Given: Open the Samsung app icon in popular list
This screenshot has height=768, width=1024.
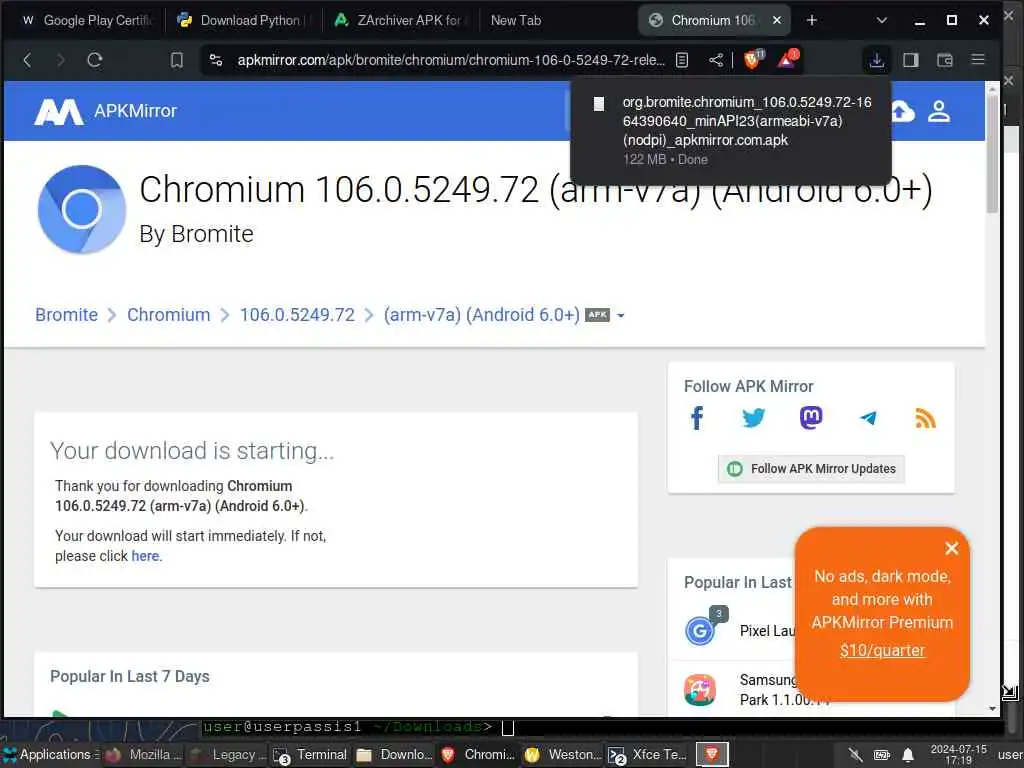Looking at the screenshot, I should pos(699,690).
